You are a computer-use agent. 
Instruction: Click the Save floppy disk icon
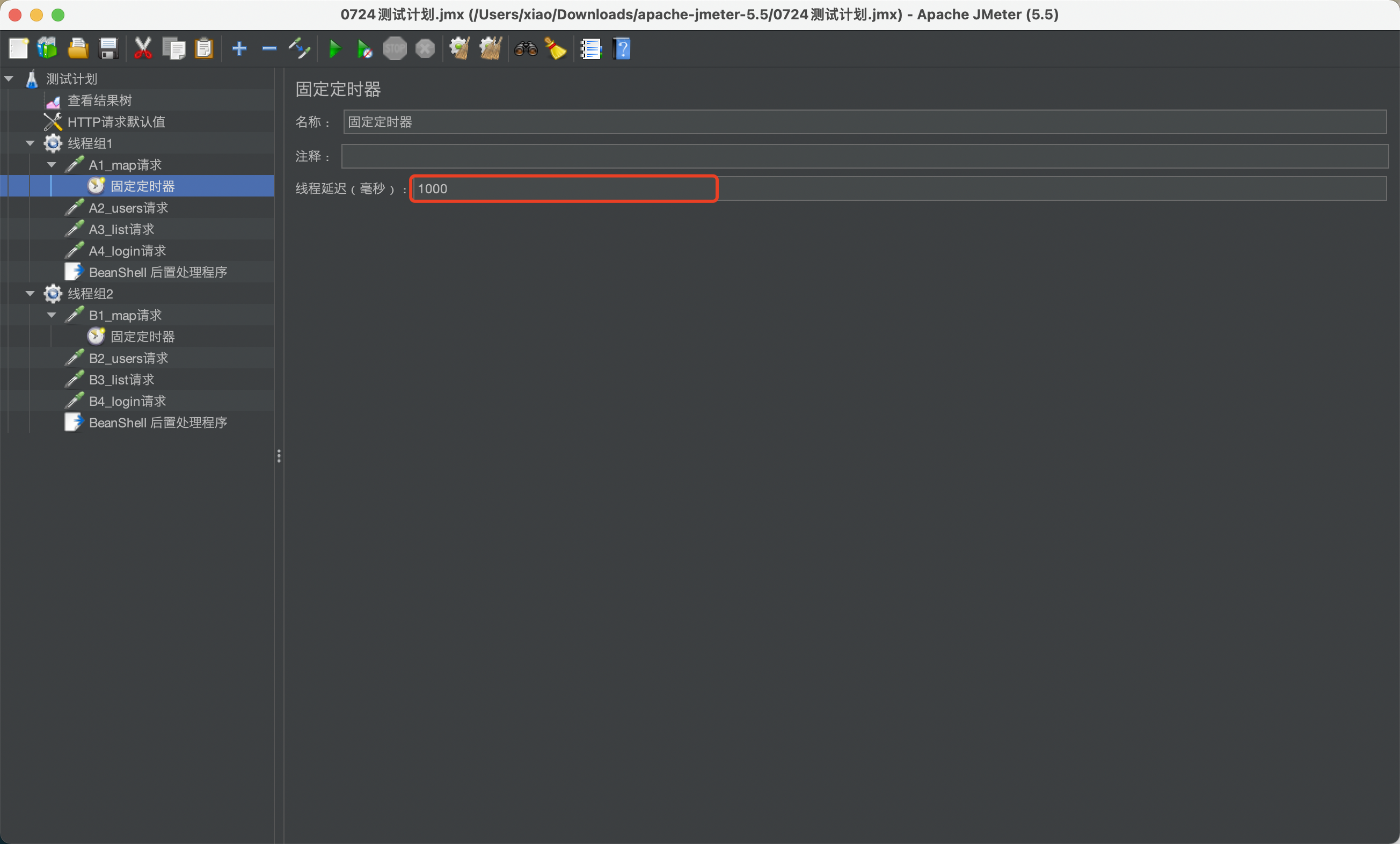pyautogui.click(x=108, y=49)
